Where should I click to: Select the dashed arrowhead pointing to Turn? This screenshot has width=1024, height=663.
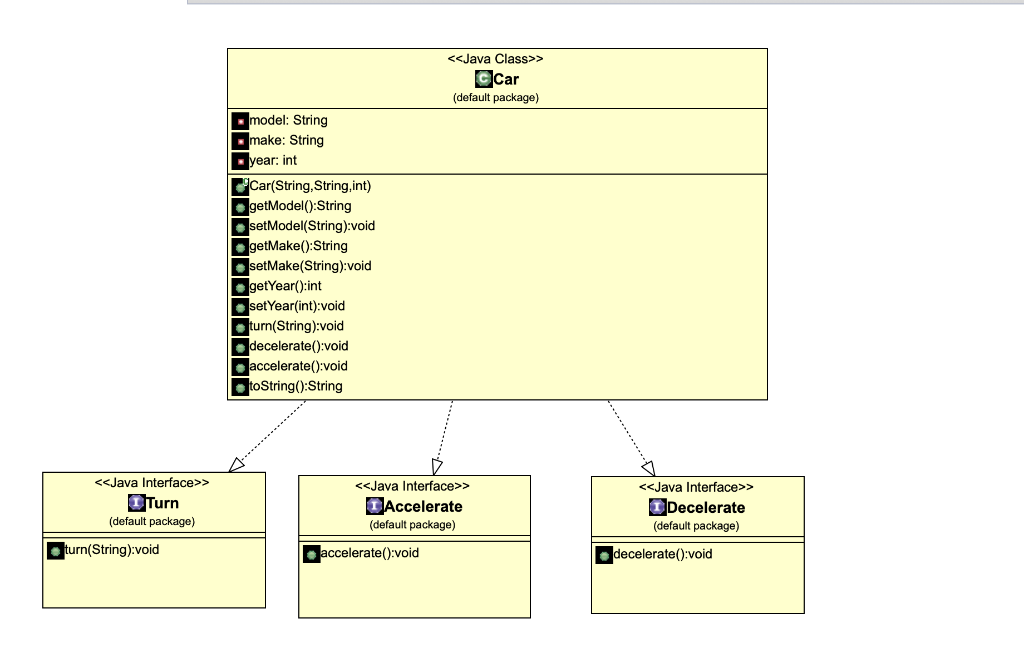[236, 464]
